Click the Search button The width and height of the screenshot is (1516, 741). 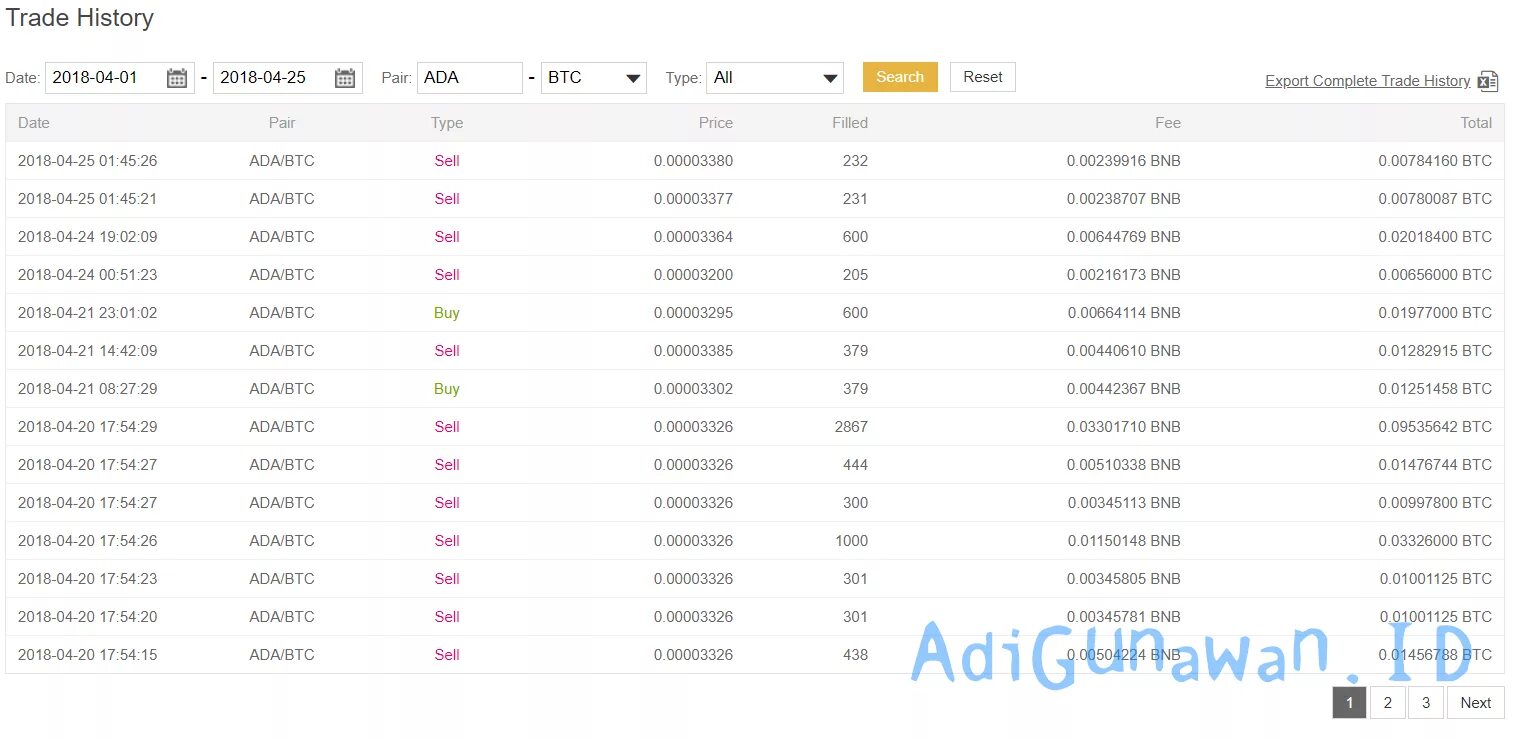900,77
